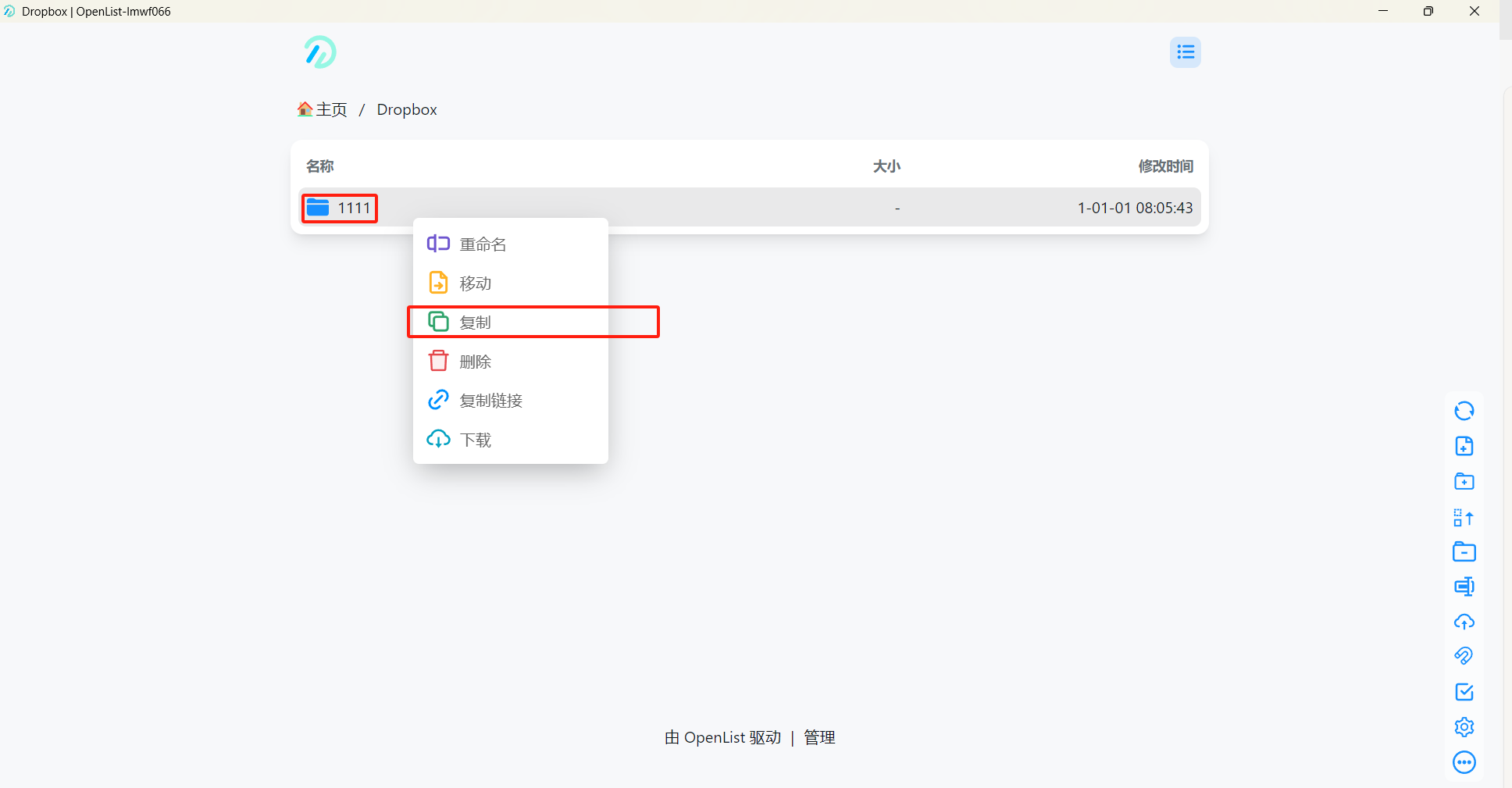This screenshot has height=788, width=1512.
Task: Switch layout with the list view button
Action: click(x=1186, y=52)
